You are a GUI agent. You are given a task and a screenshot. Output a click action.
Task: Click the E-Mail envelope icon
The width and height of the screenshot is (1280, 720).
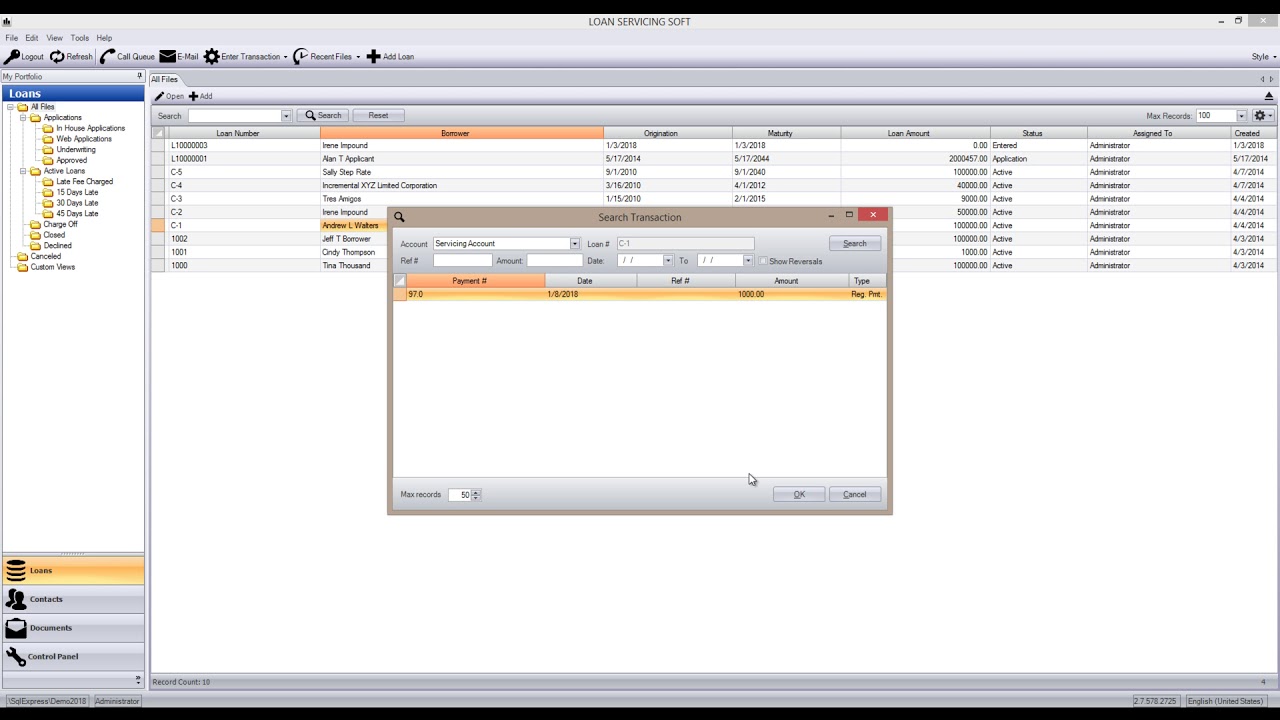168,57
